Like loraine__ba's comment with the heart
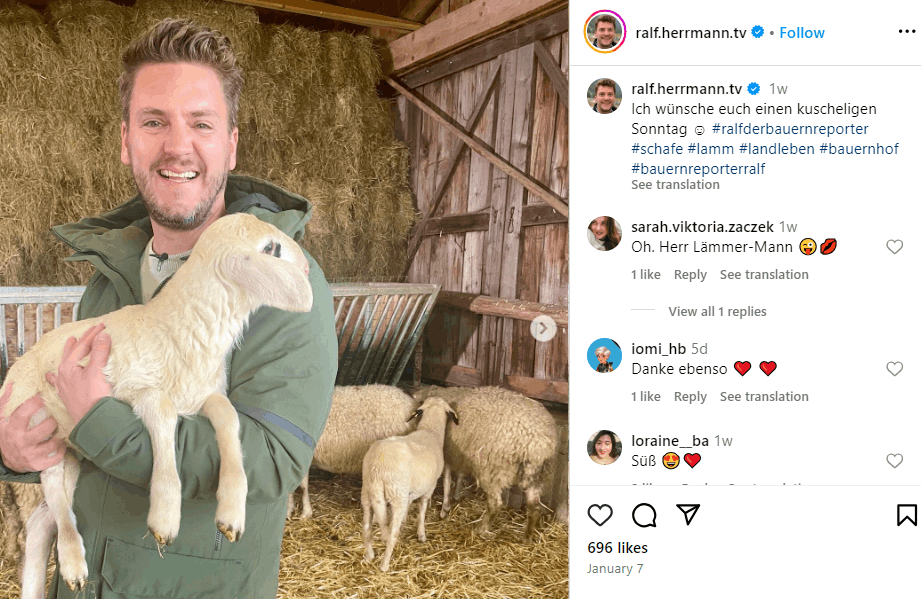 pos(895,461)
